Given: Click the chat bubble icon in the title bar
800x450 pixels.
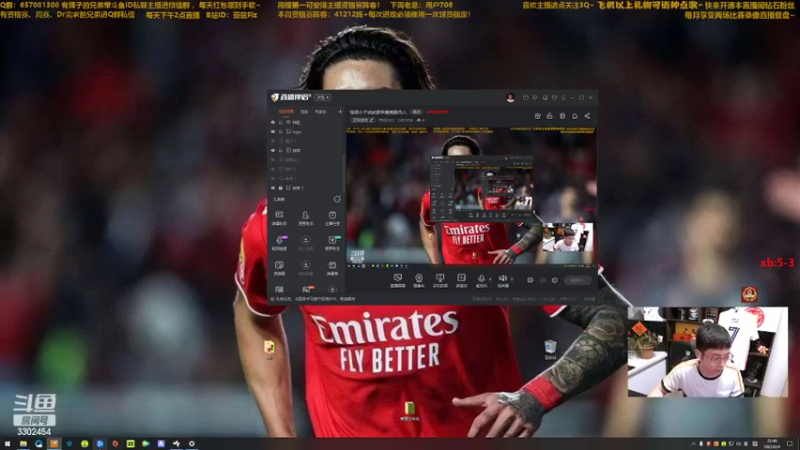Looking at the screenshot, I should [535, 97].
